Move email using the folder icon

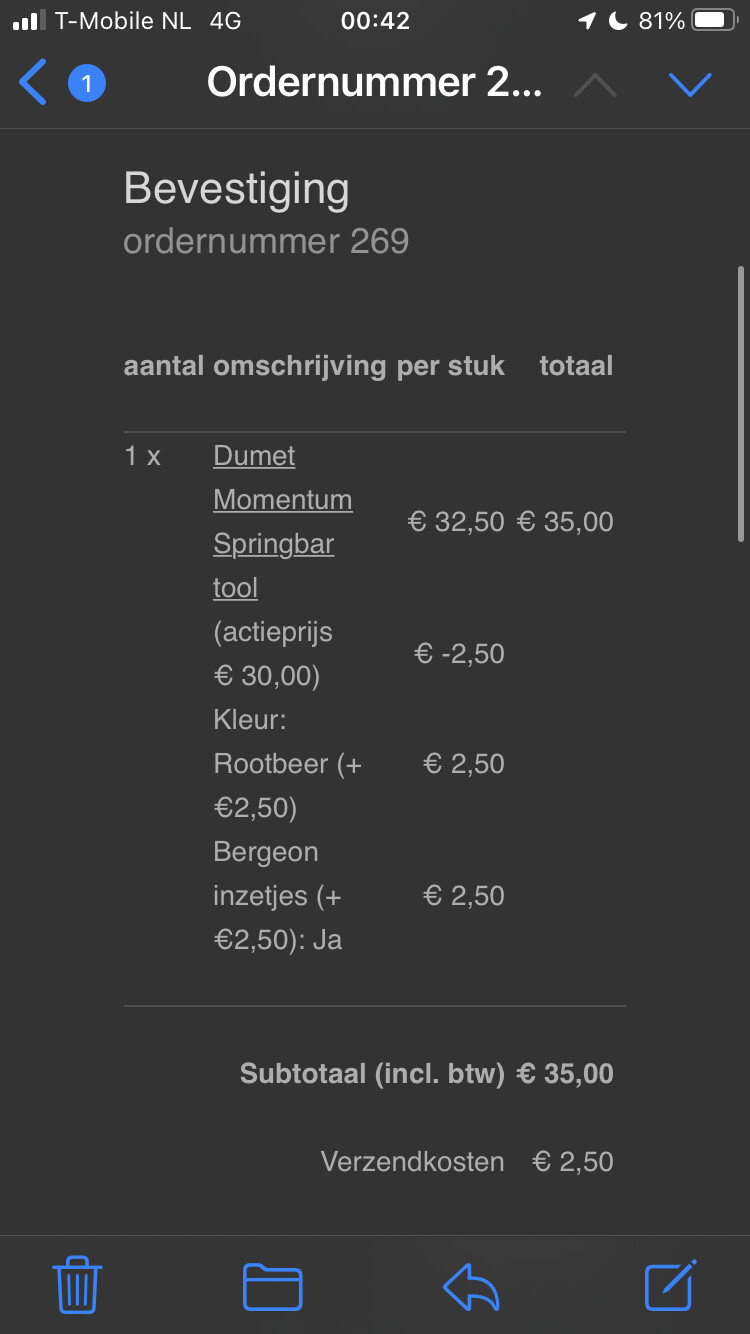coord(272,1286)
